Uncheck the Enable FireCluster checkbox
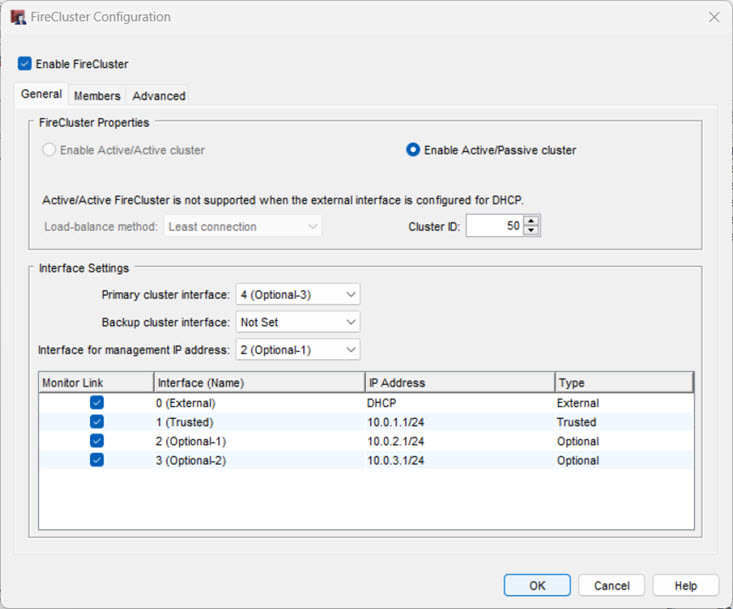This screenshot has width=733, height=609. coord(25,64)
